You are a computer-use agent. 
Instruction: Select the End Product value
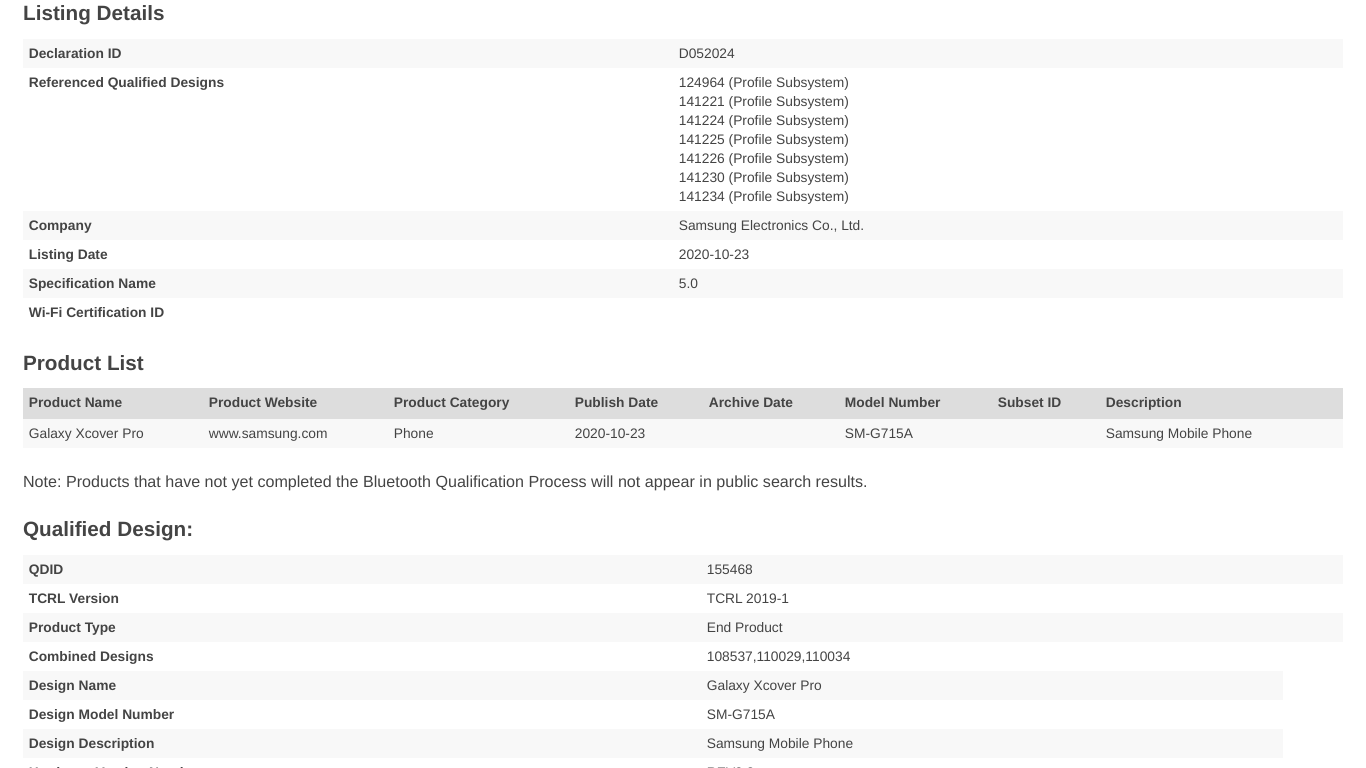pyautogui.click(x=745, y=627)
